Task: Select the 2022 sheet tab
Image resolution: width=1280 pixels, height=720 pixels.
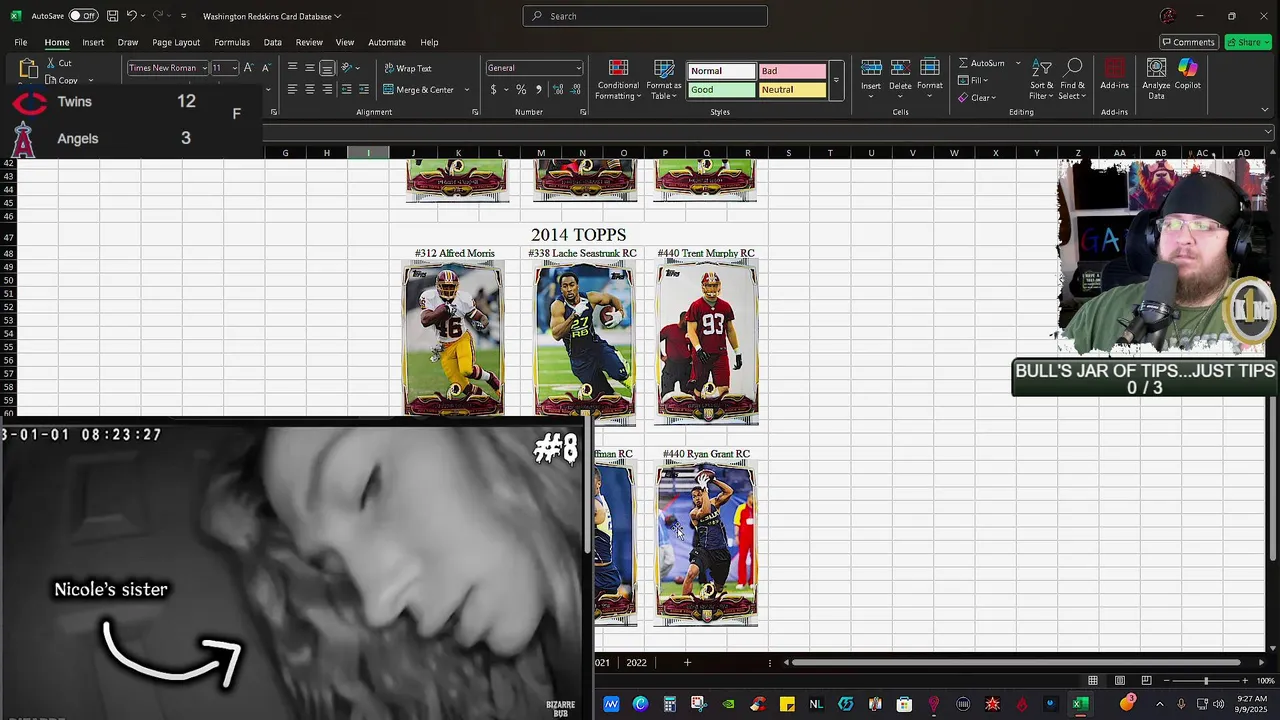Action: point(636,662)
